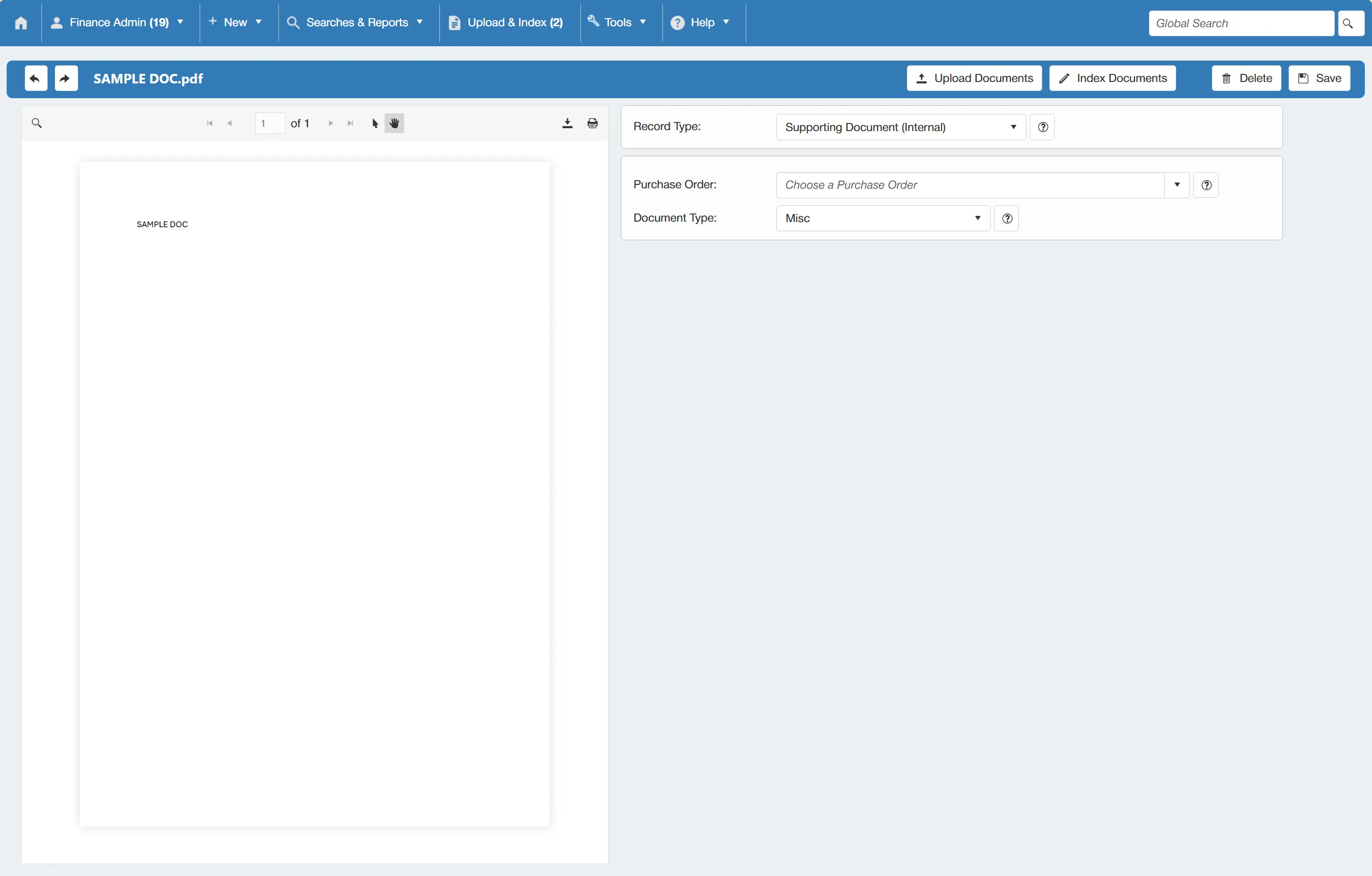Open Upload & Index (2)
Screen dimensions: 1372x876
tap(506, 23)
